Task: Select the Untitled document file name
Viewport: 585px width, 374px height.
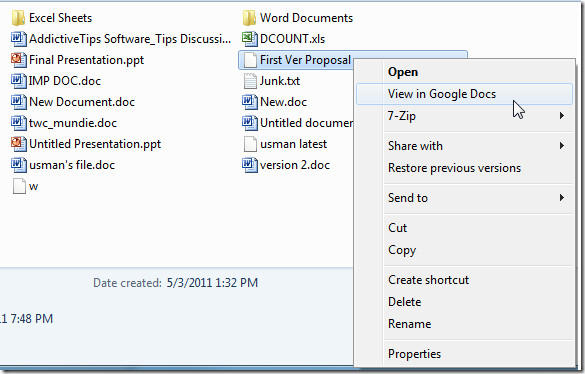Action: click(306, 123)
